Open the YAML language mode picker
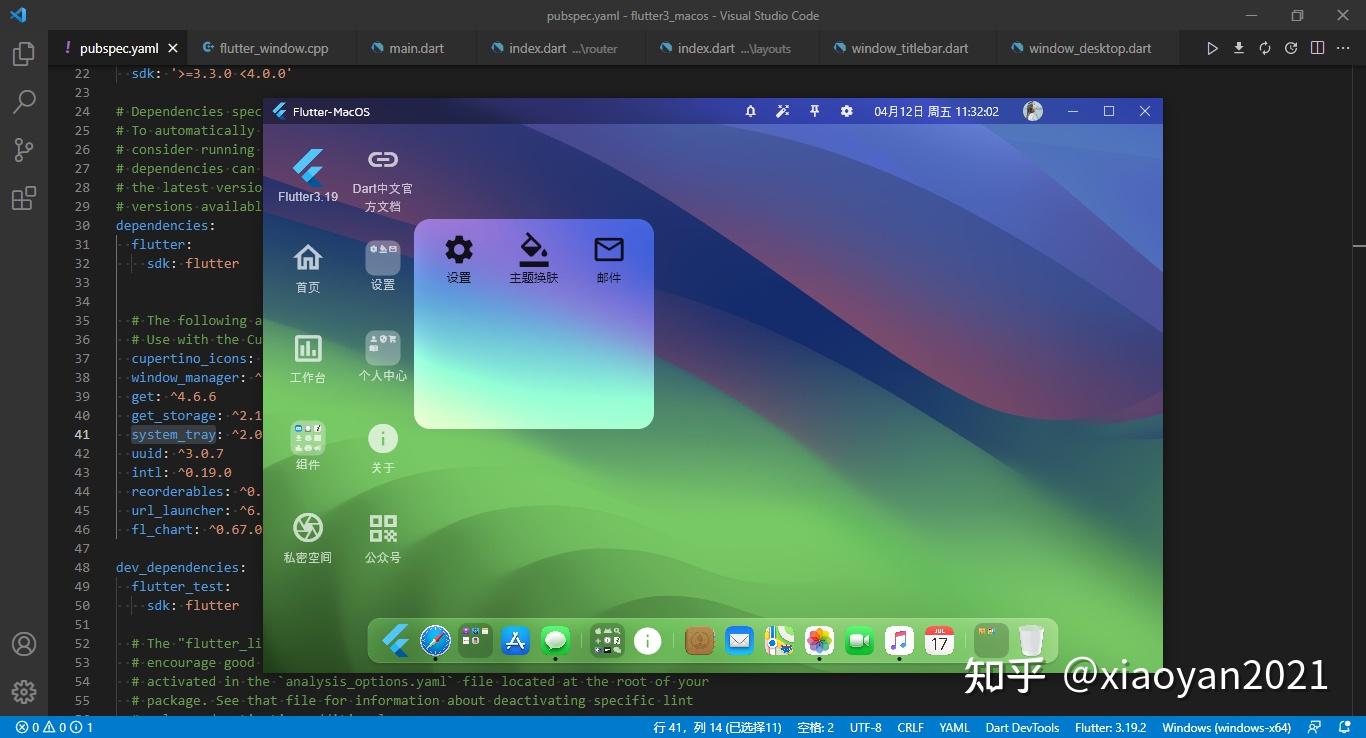This screenshot has width=1366, height=738. point(954,727)
